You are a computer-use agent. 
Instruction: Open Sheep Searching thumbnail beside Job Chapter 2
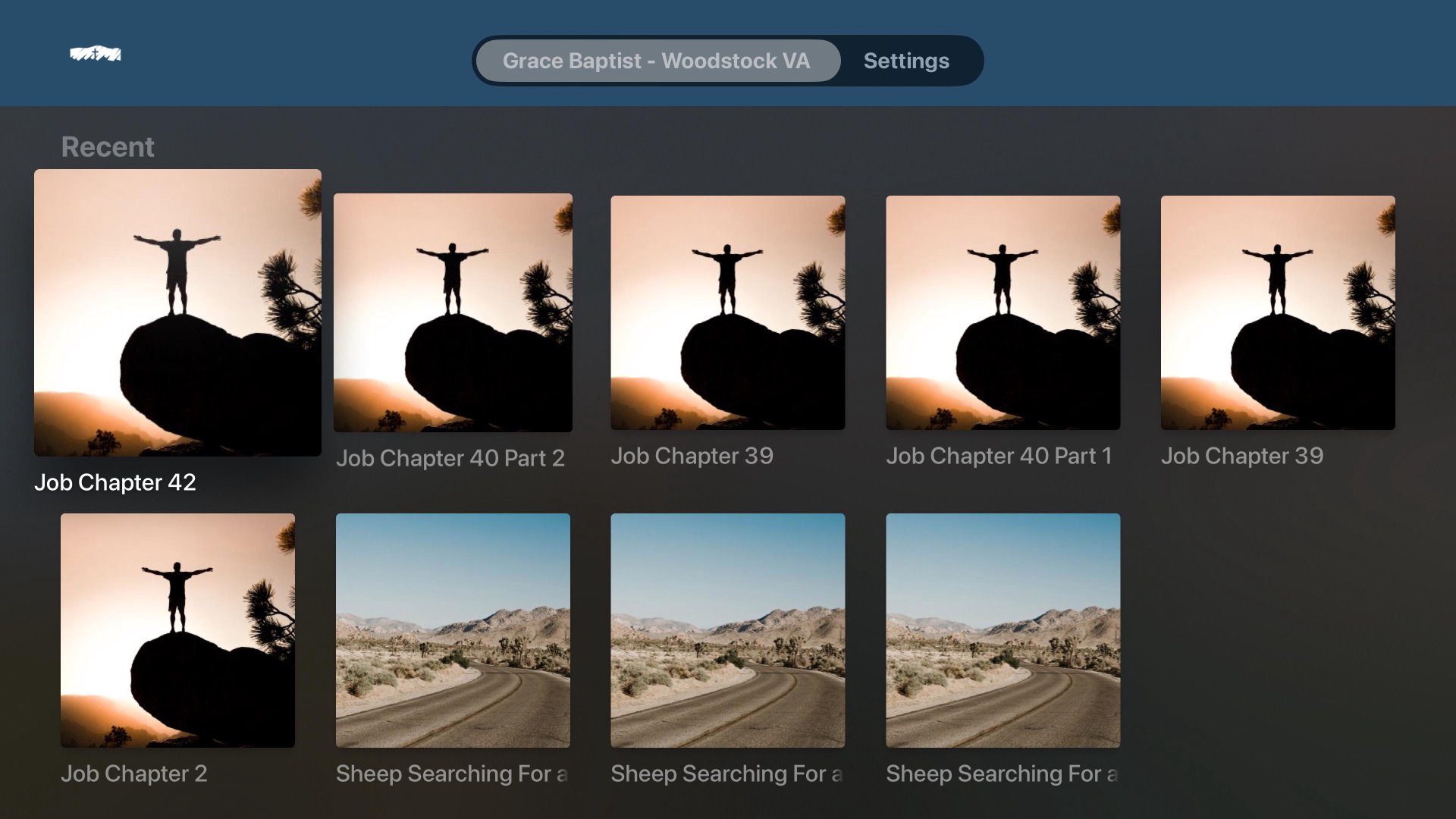tap(453, 630)
